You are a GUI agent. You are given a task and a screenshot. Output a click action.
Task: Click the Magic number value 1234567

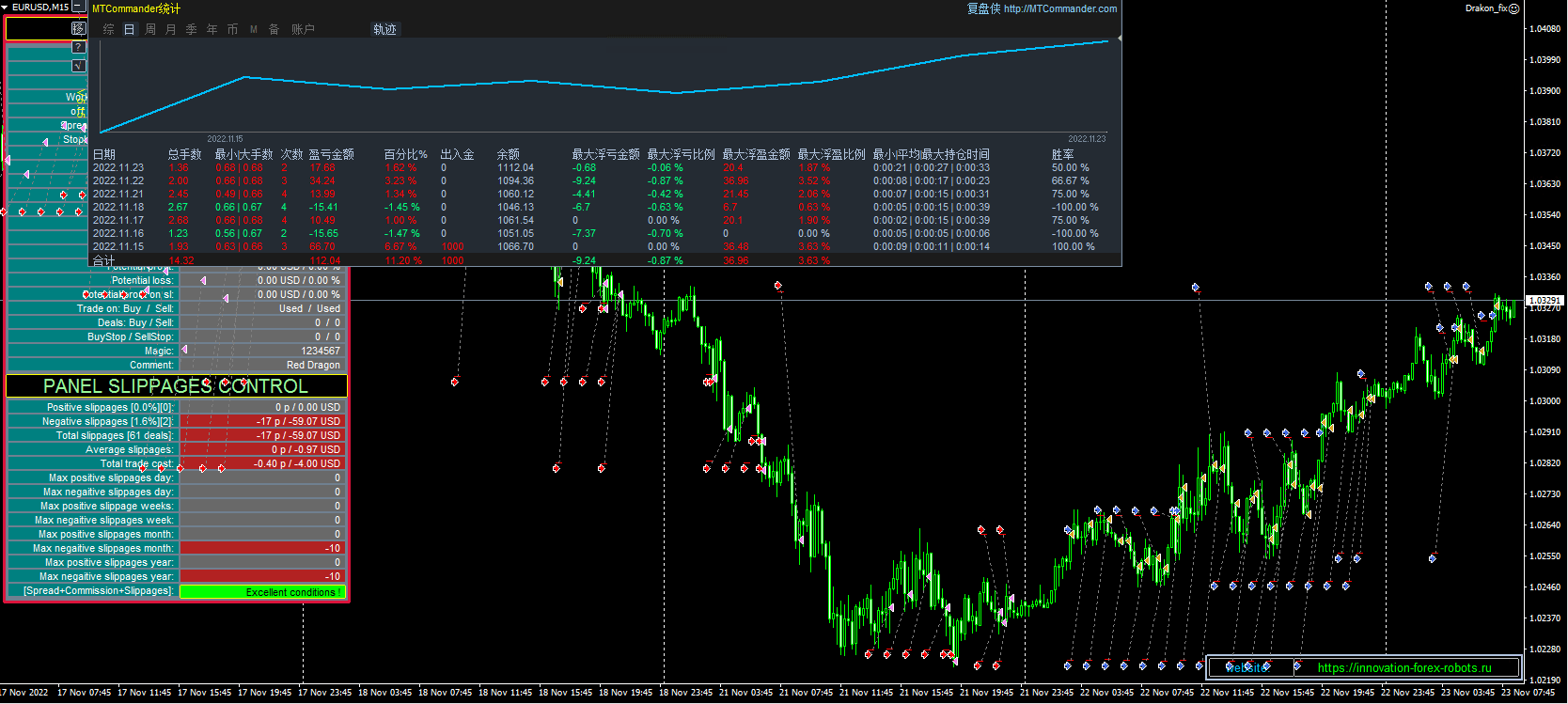pyautogui.click(x=320, y=351)
